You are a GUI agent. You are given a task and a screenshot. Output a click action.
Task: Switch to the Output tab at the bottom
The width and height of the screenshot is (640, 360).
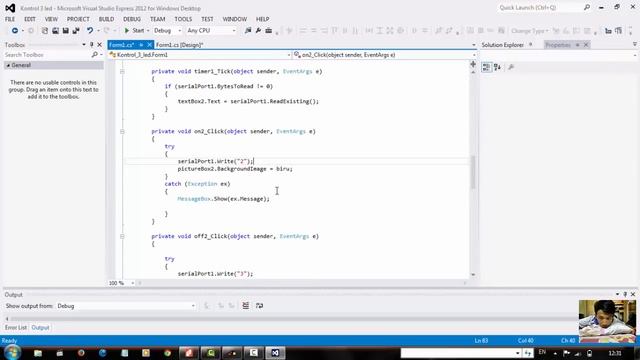tap(40, 328)
